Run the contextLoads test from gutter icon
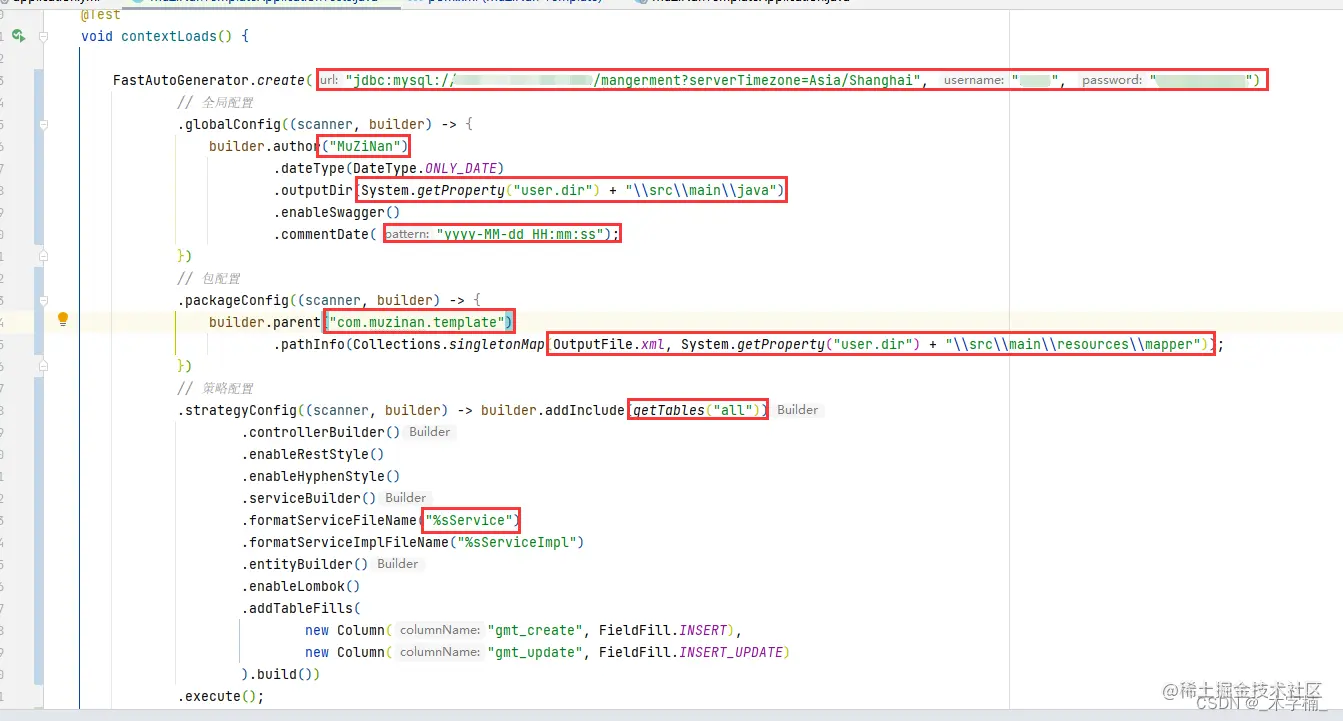The image size is (1343, 721). pyautogui.click(x=18, y=36)
